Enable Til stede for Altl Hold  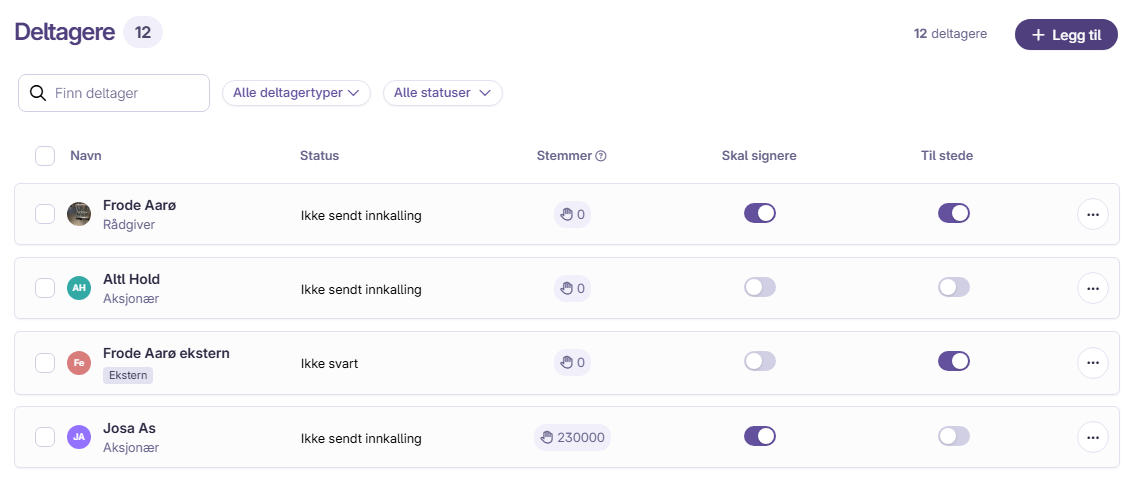[x=954, y=288]
